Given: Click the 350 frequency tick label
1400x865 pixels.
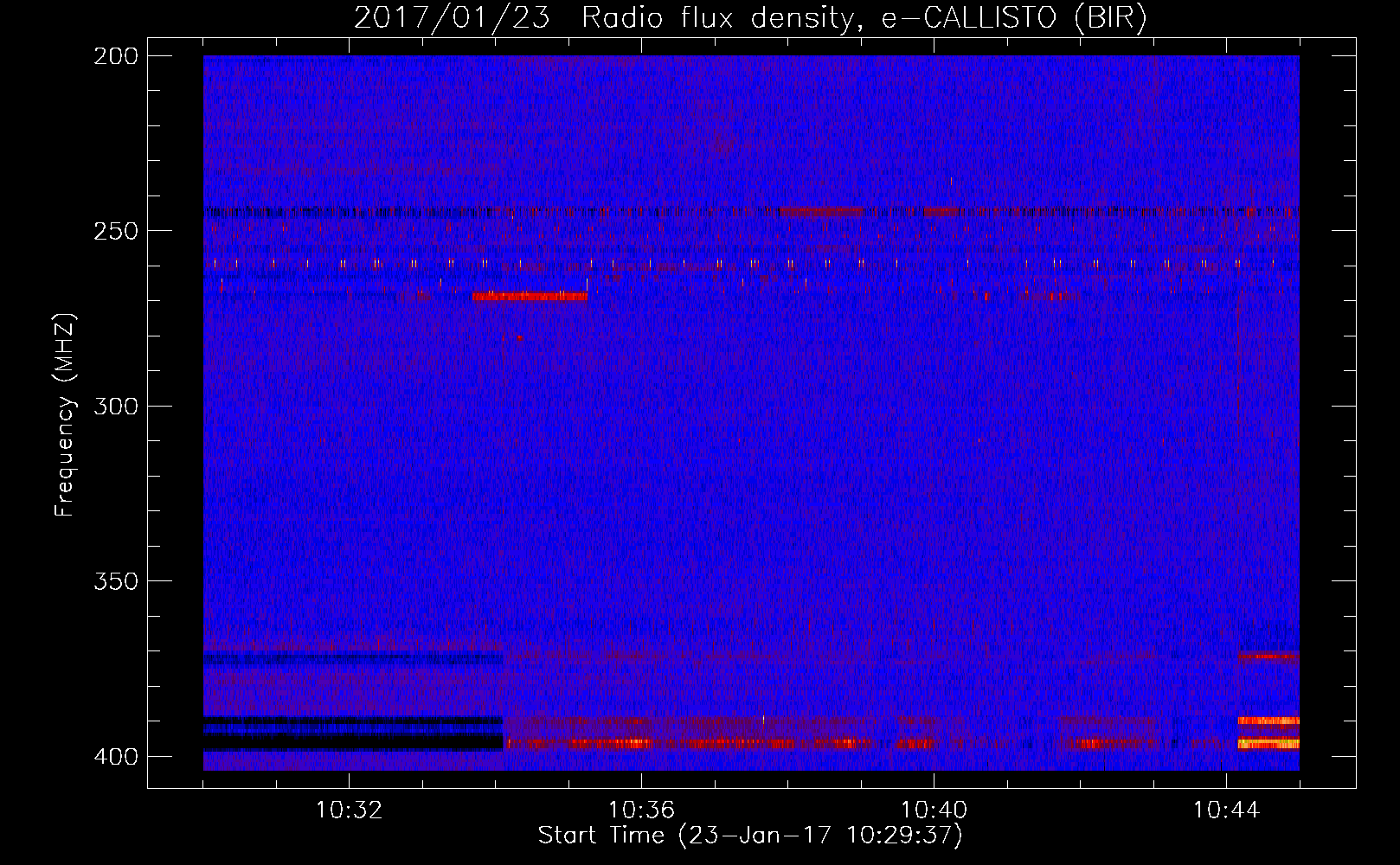Looking at the screenshot, I should [x=116, y=580].
